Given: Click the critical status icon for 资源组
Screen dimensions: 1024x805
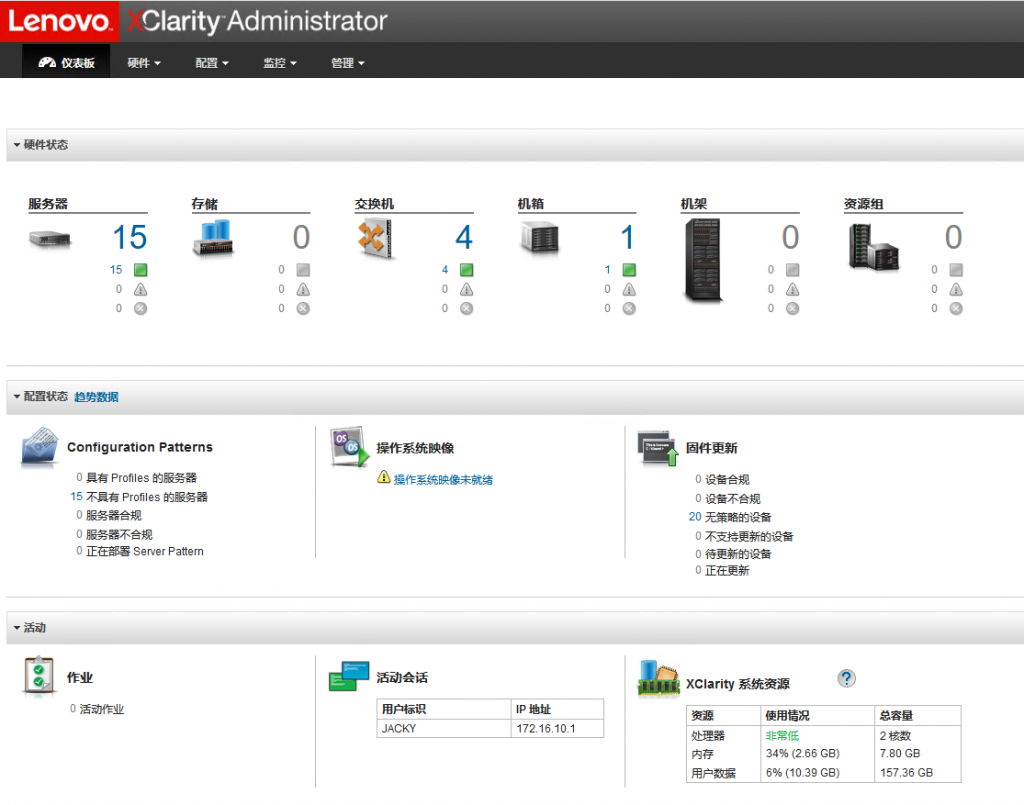Looking at the screenshot, I should click(956, 308).
